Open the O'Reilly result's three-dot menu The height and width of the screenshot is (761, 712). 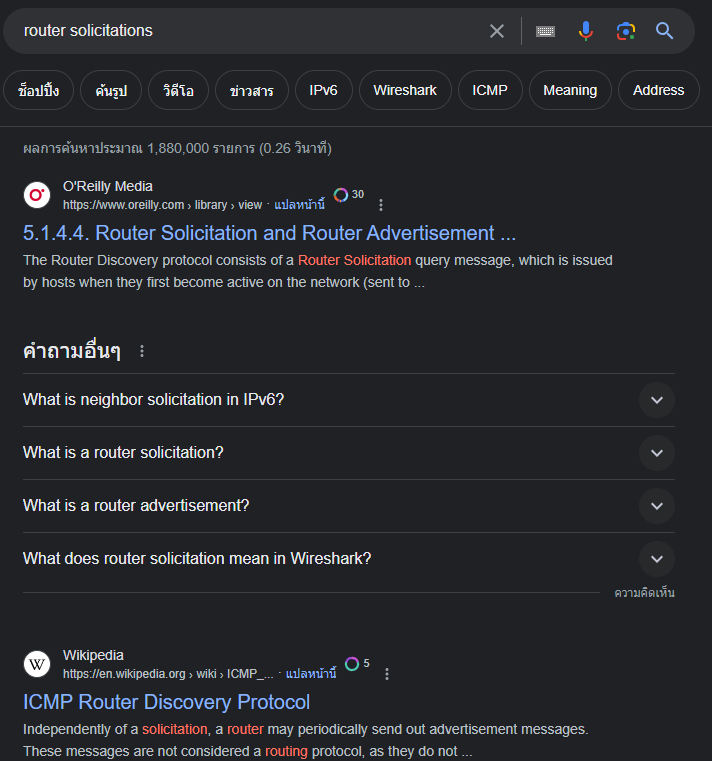(x=380, y=205)
